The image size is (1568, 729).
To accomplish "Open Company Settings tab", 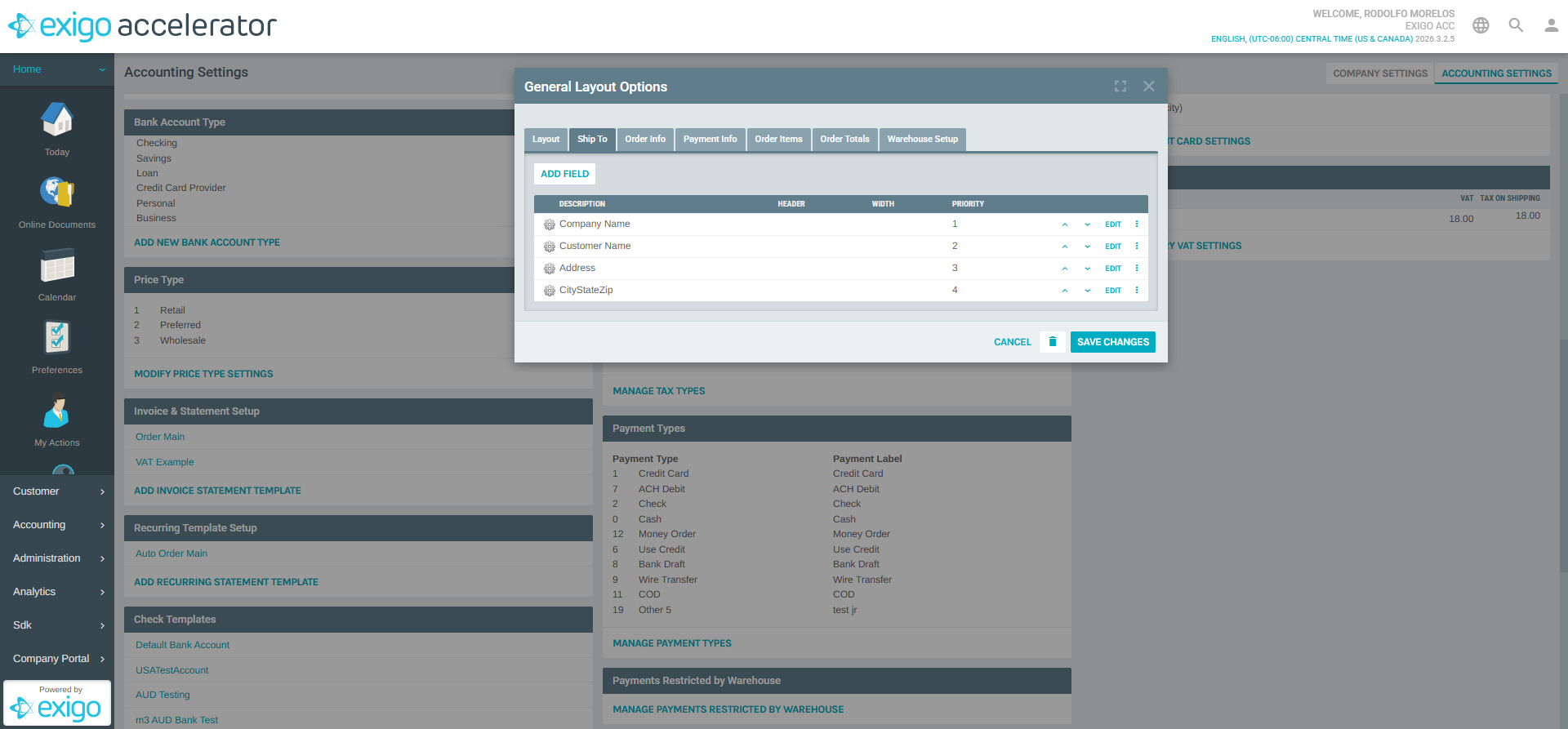I will pyautogui.click(x=1380, y=73).
